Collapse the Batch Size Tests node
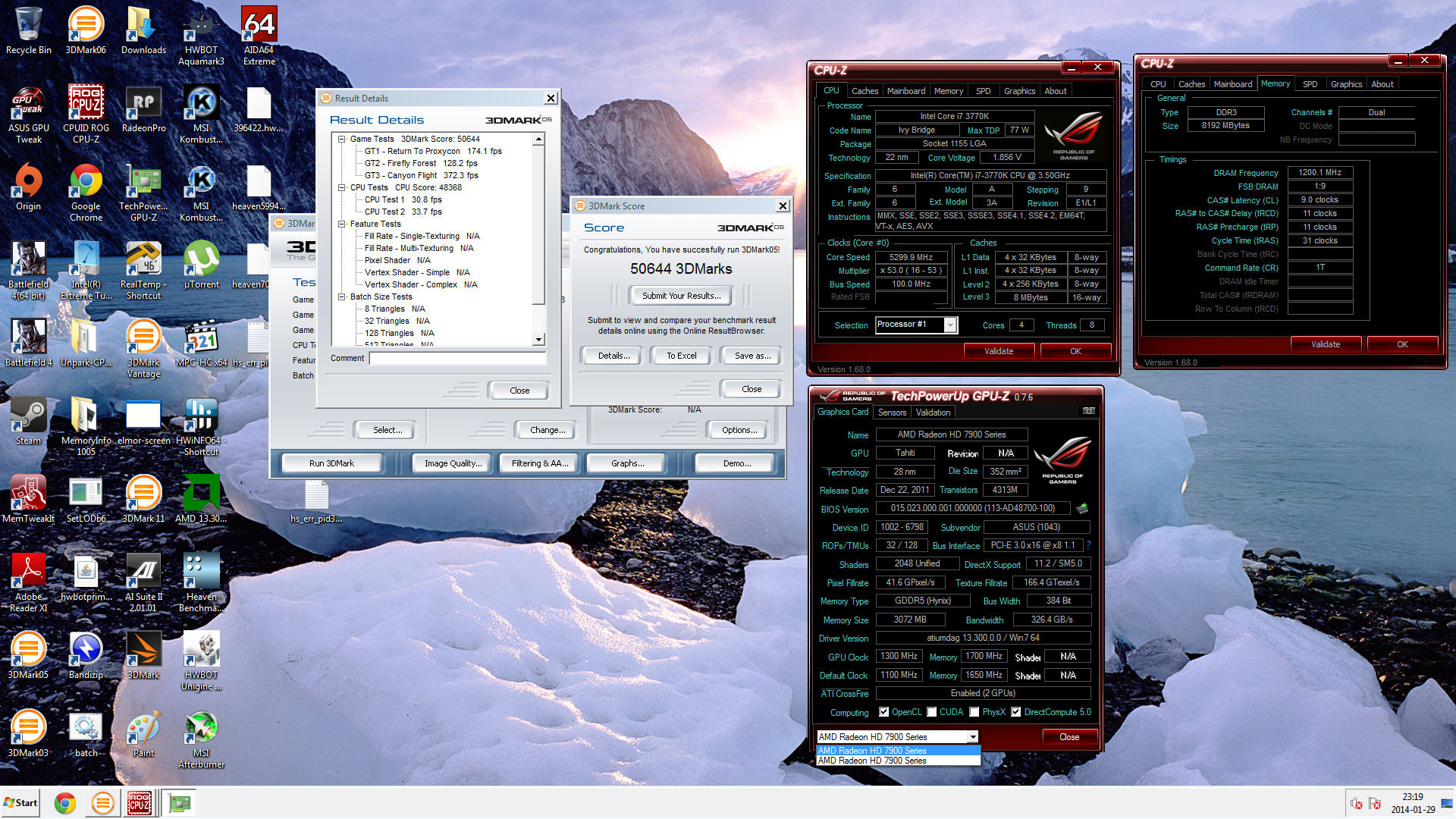This screenshot has height=819, width=1456. [x=342, y=297]
